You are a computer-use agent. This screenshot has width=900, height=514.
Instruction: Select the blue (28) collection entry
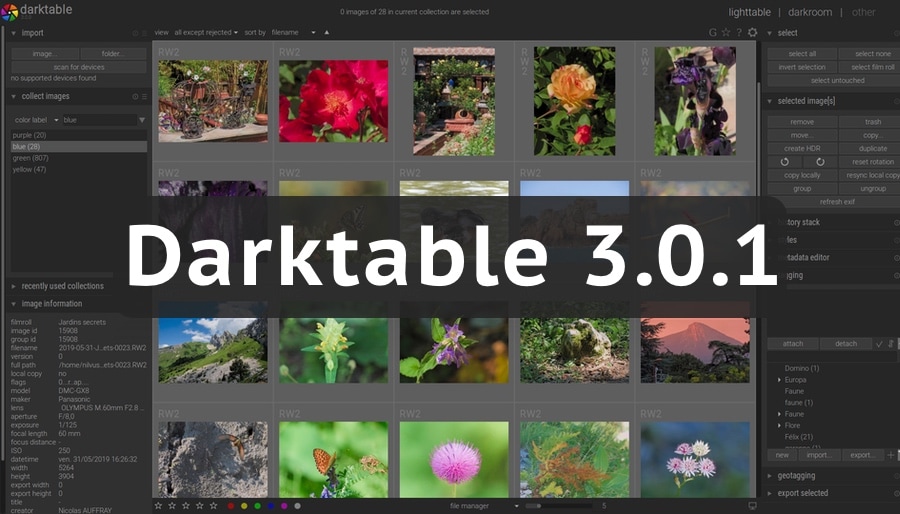coord(79,147)
